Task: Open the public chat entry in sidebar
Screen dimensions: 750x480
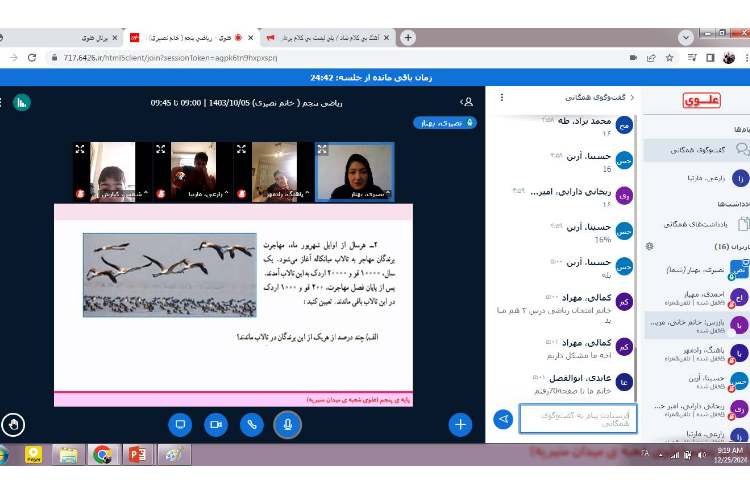Action: click(x=697, y=150)
